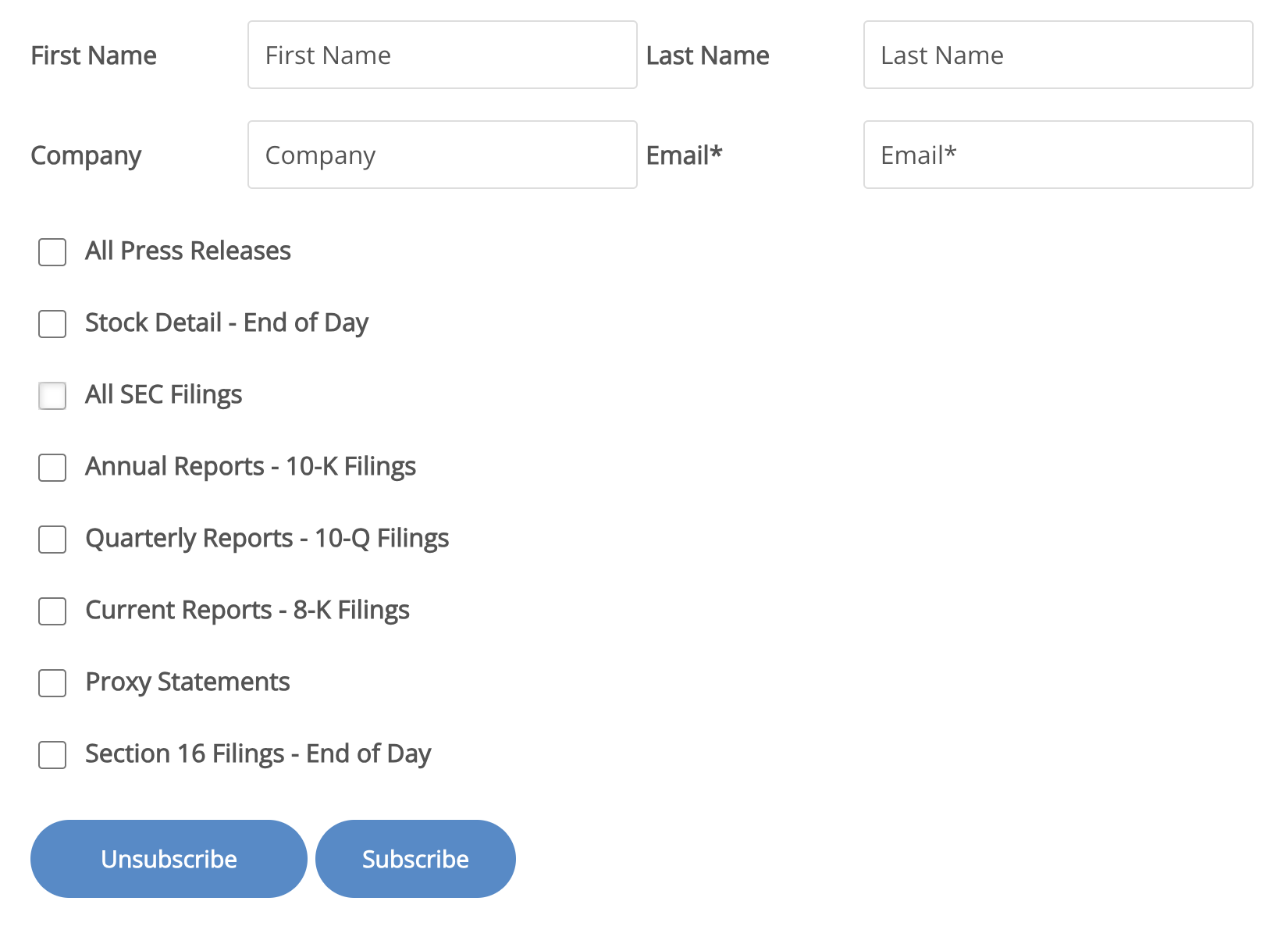Click the Subscribe button
Viewport: 1288px width, 951px height.
click(x=415, y=859)
